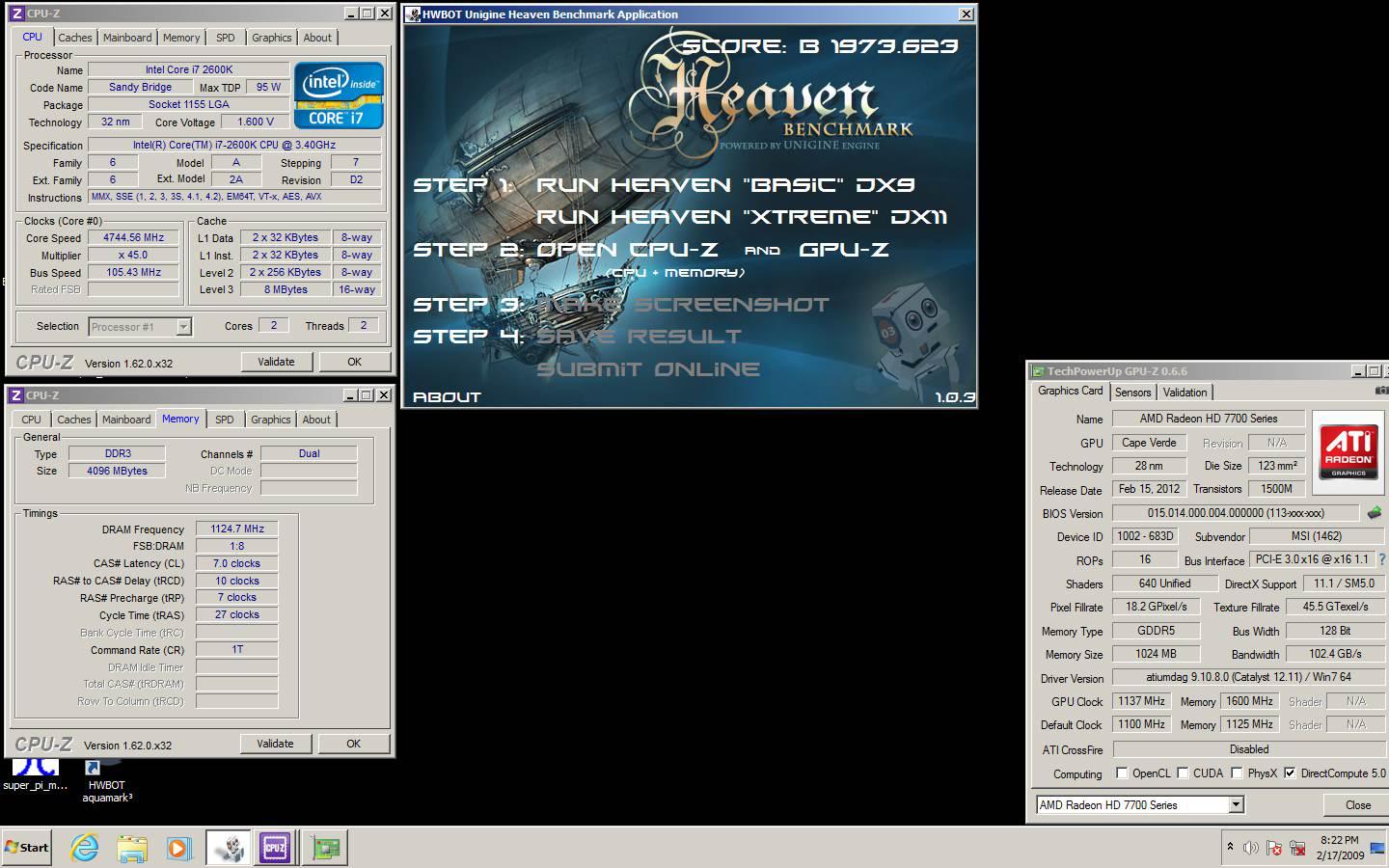Open Windows Explorer folder on the taskbar
Viewport: 1389px width, 868px height.
[132, 848]
